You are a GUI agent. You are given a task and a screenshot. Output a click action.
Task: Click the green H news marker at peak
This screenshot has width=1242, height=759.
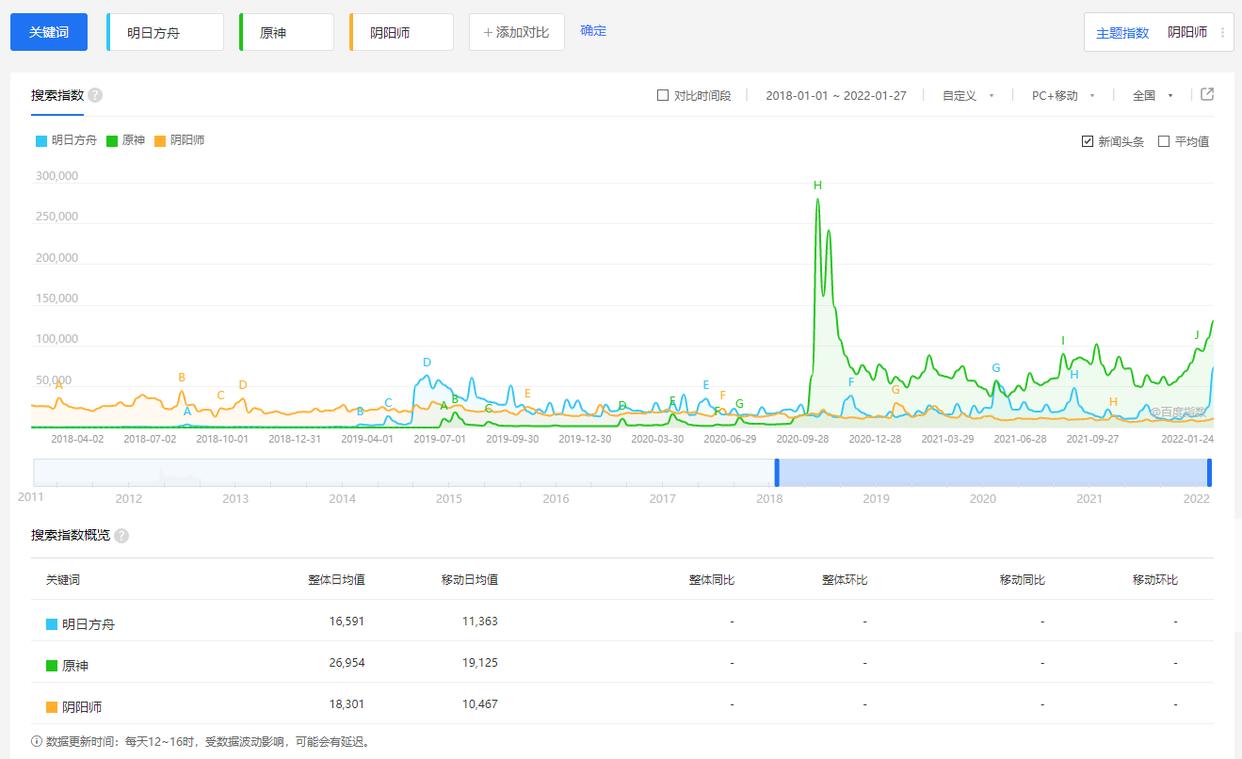(x=817, y=185)
